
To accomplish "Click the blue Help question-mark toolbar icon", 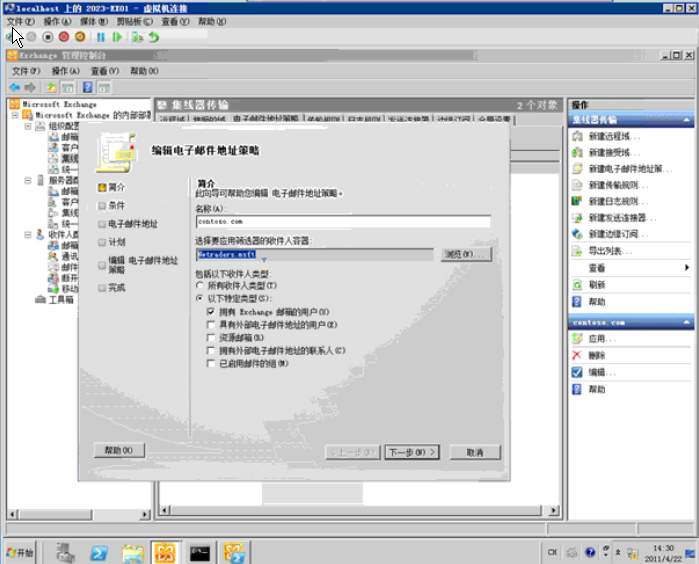I will tap(88, 87).
